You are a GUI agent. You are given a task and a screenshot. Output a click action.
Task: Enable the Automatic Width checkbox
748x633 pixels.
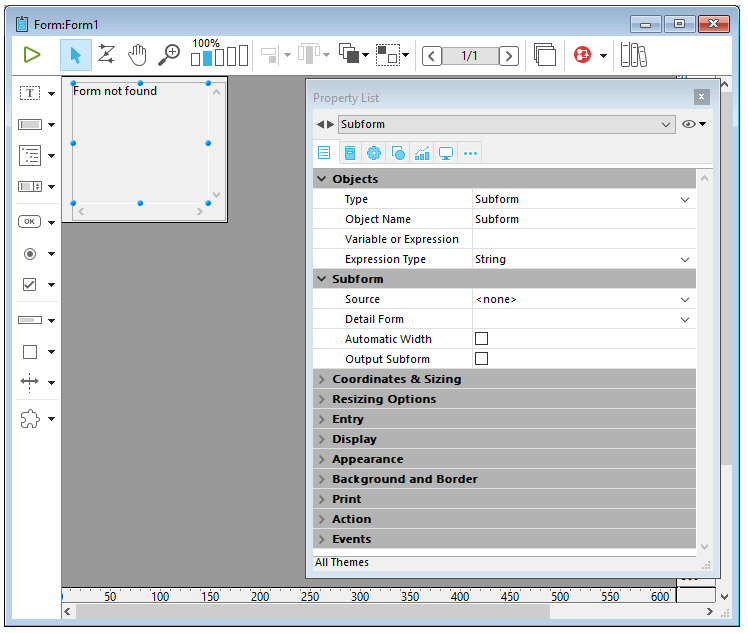coord(481,339)
